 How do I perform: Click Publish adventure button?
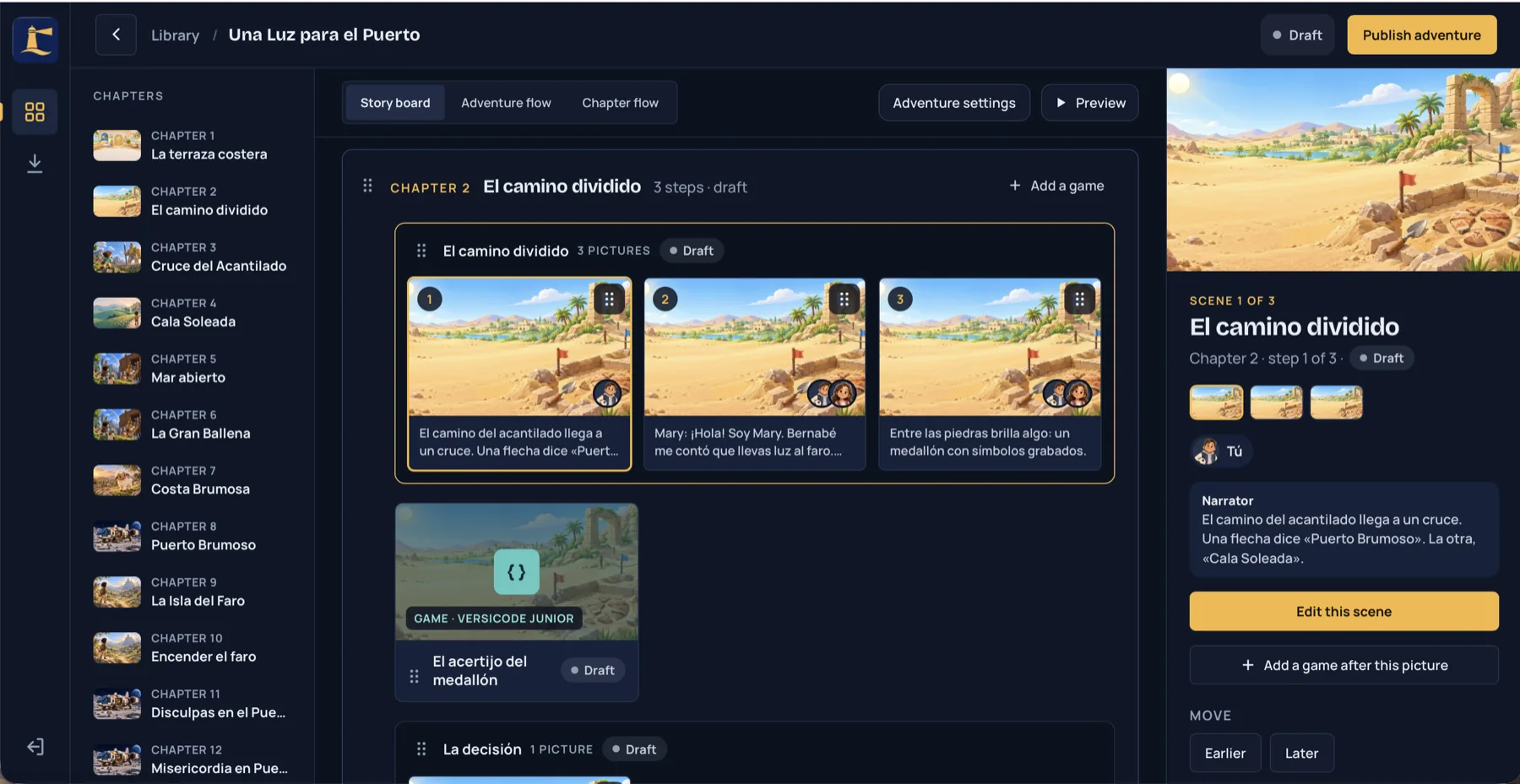click(1421, 35)
